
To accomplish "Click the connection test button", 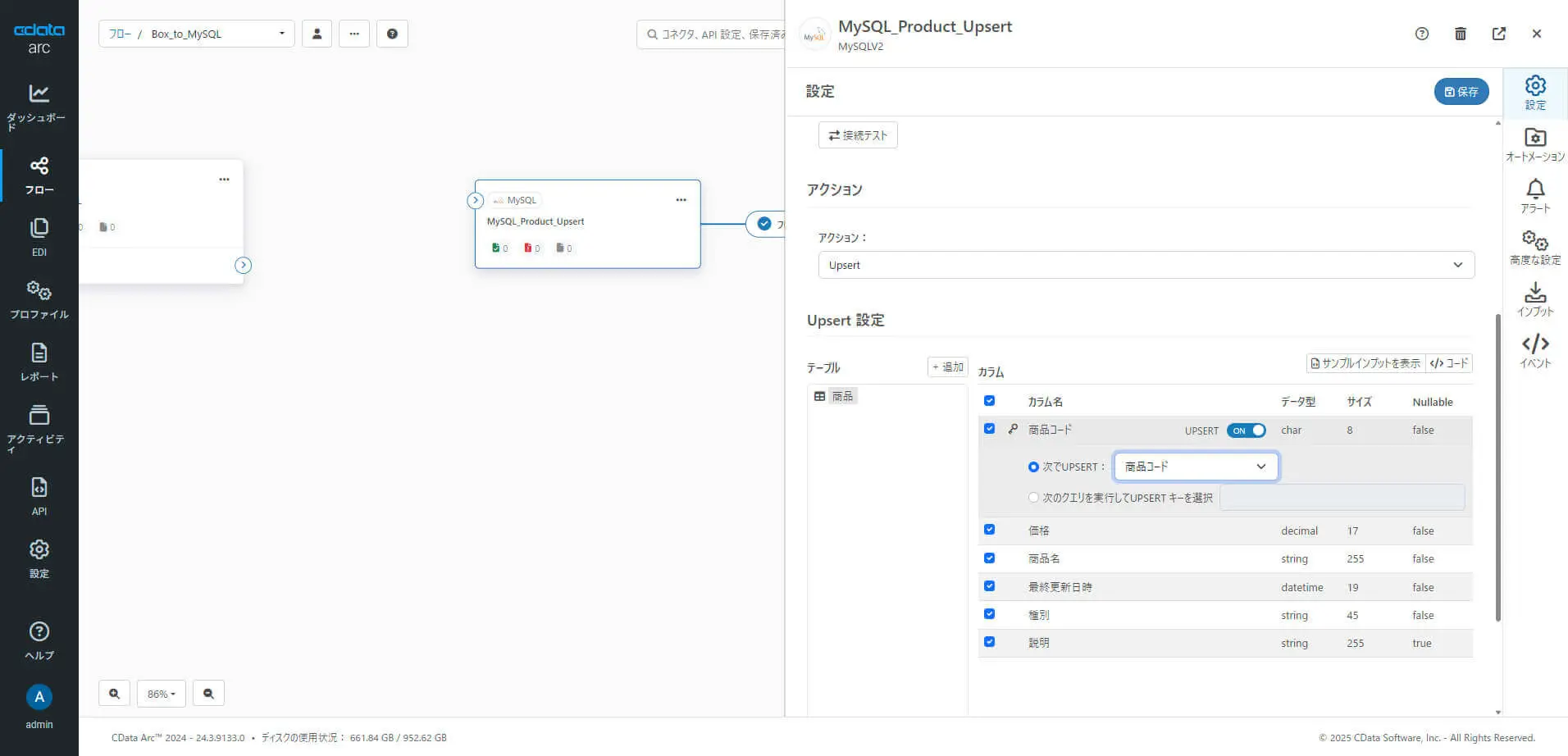I will (857, 135).
